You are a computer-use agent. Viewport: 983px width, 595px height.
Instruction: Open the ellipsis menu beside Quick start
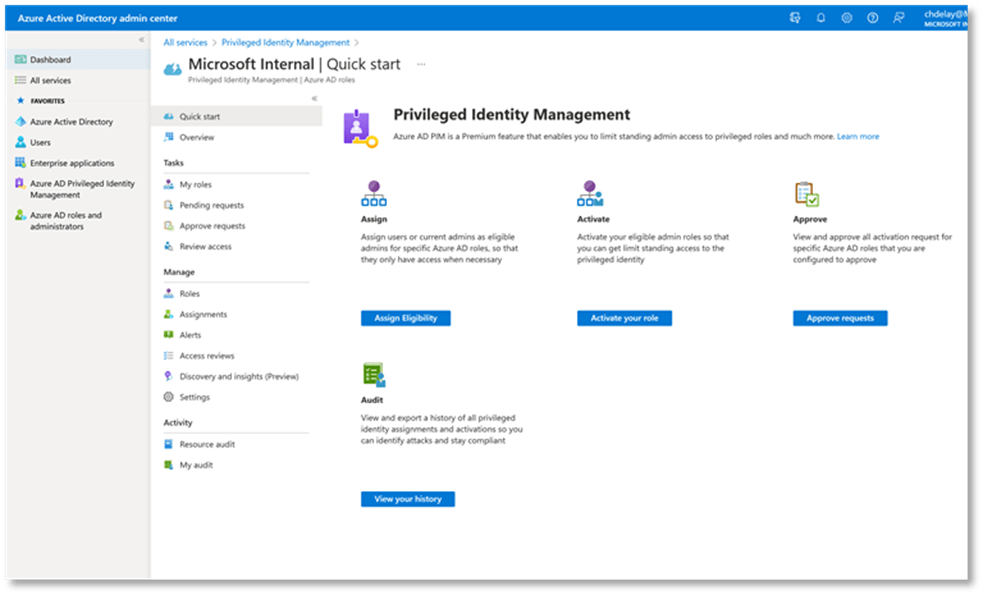421,64
